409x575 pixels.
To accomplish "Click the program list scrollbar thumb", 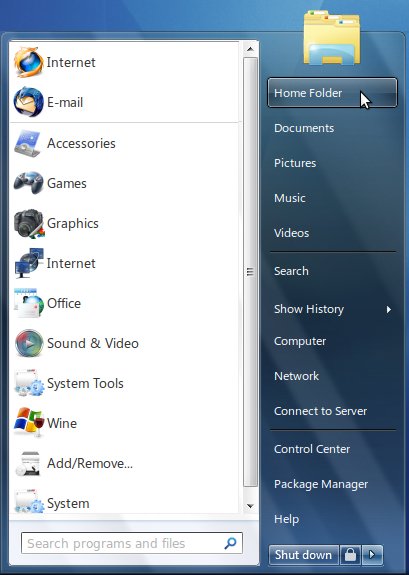I will (x=250, y=272).
